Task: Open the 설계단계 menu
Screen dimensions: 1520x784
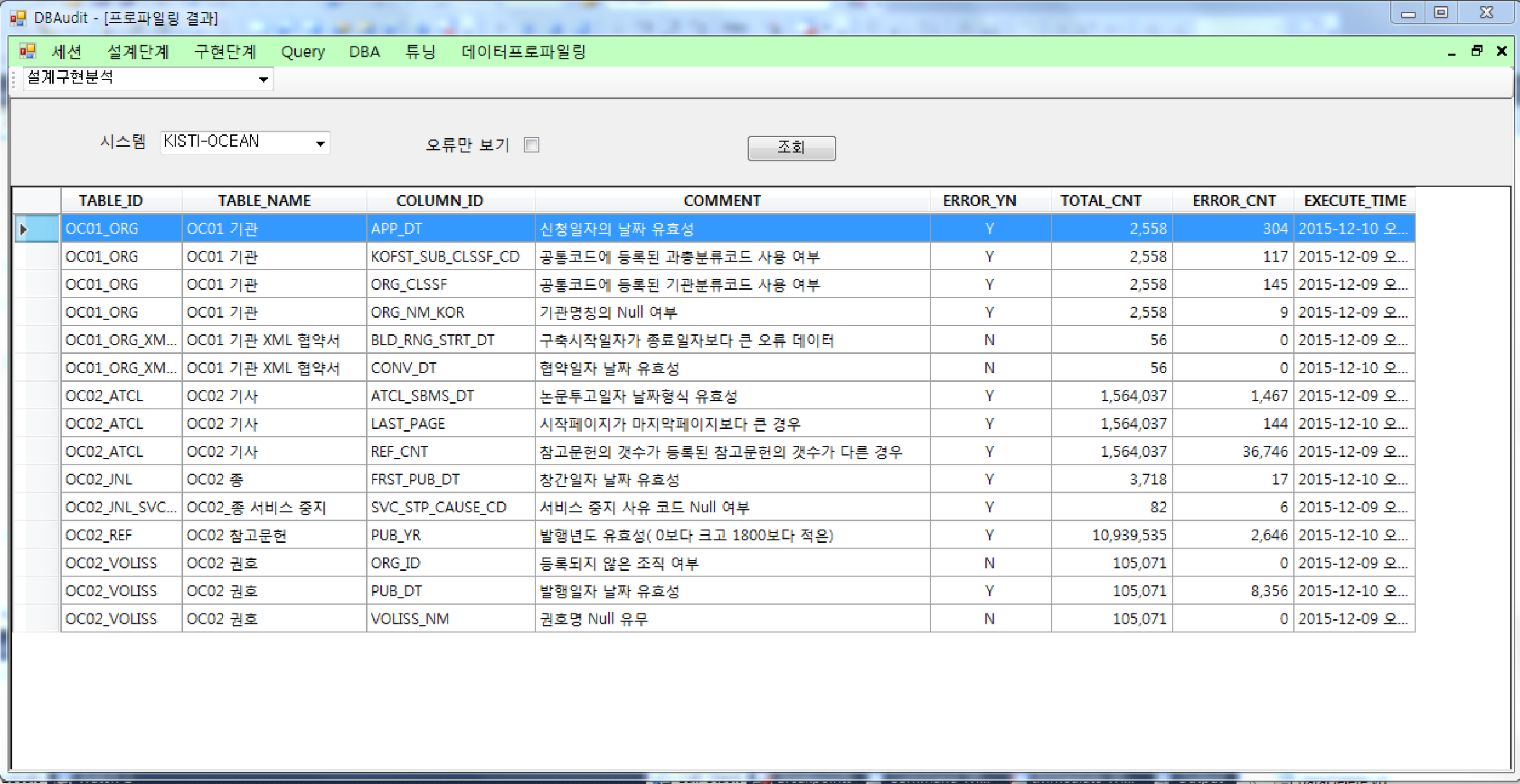Action: [137, 52]
